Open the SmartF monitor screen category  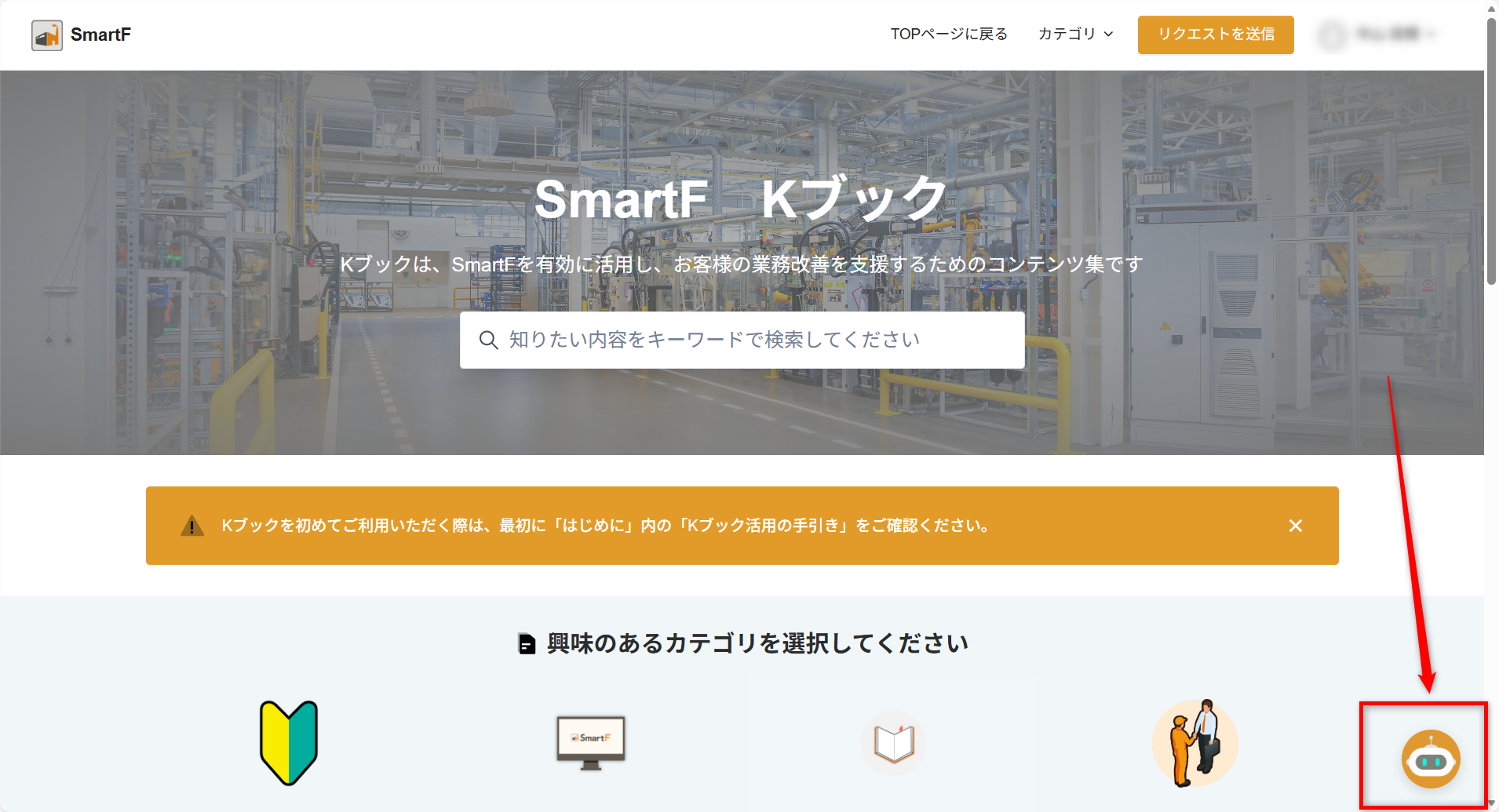[590, 742]
